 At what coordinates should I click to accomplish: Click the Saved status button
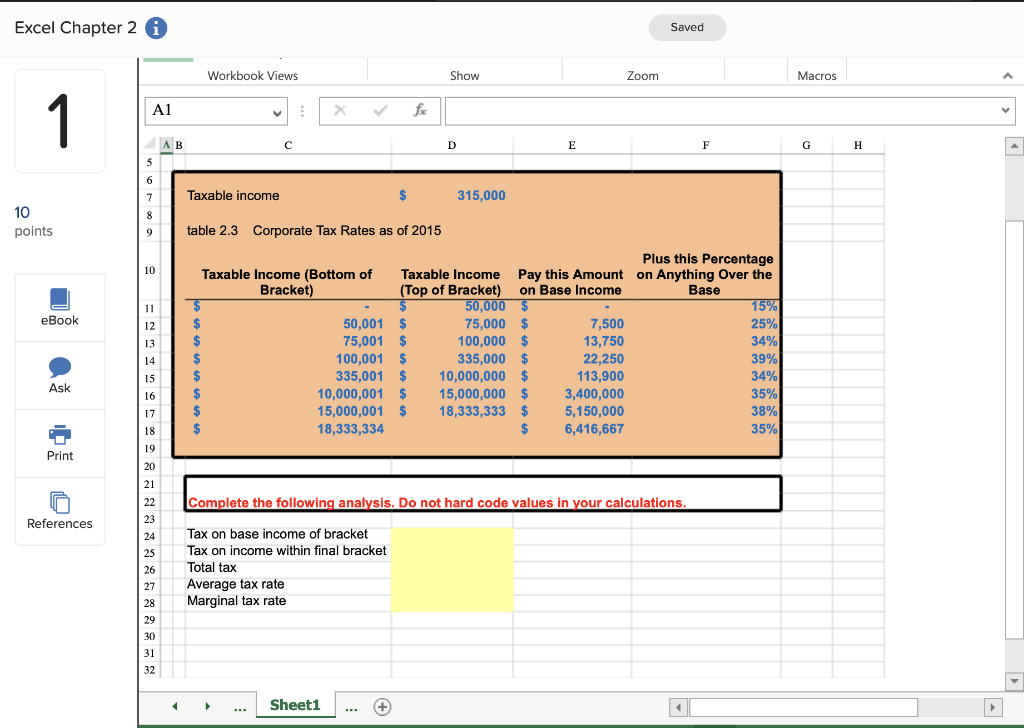(x=687, y=28)
